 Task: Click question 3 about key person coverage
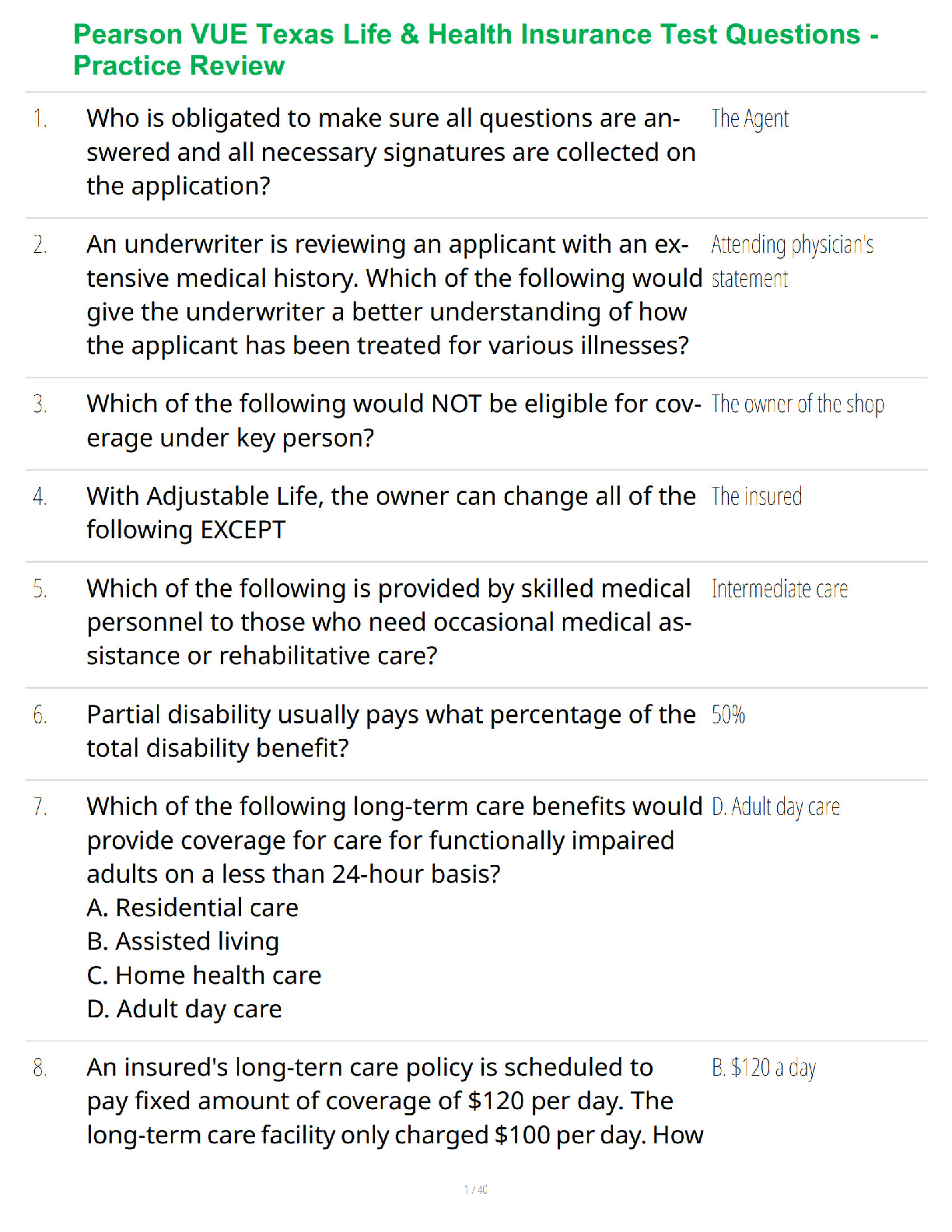[x=393, y=421]
